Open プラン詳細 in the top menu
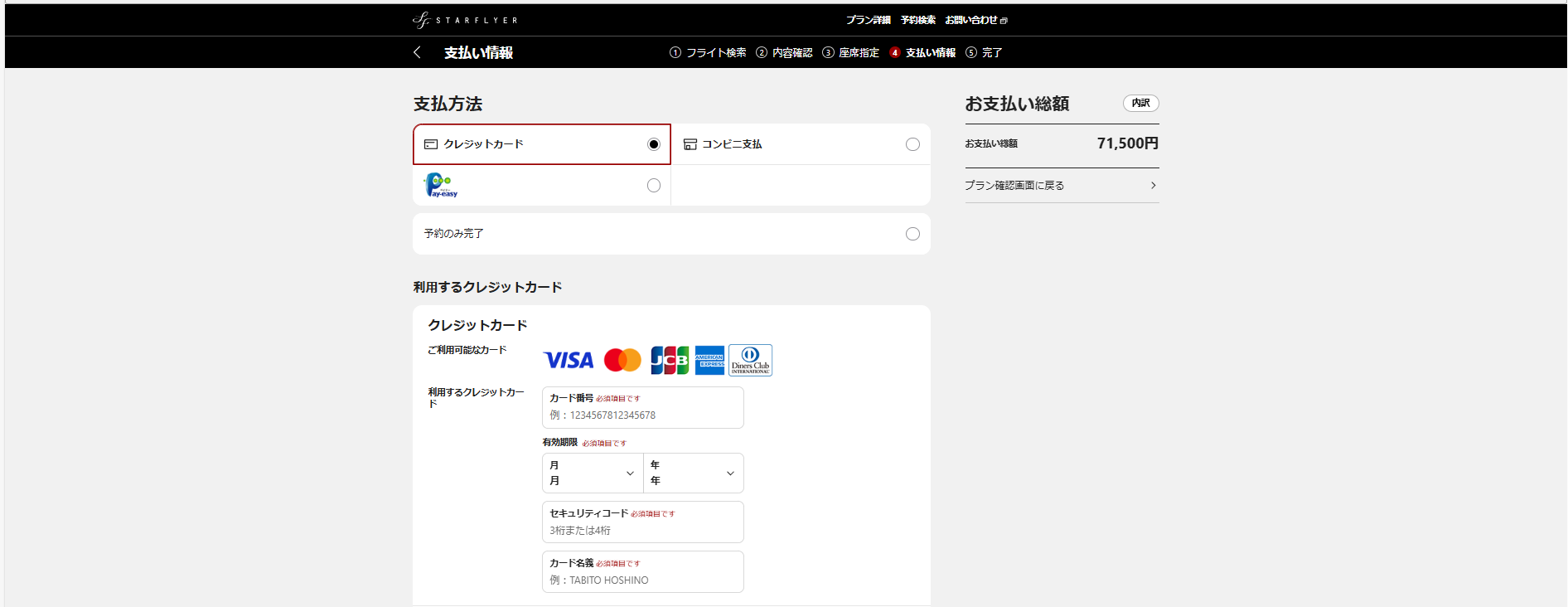 pyautogui.click(x=868, y=20)
